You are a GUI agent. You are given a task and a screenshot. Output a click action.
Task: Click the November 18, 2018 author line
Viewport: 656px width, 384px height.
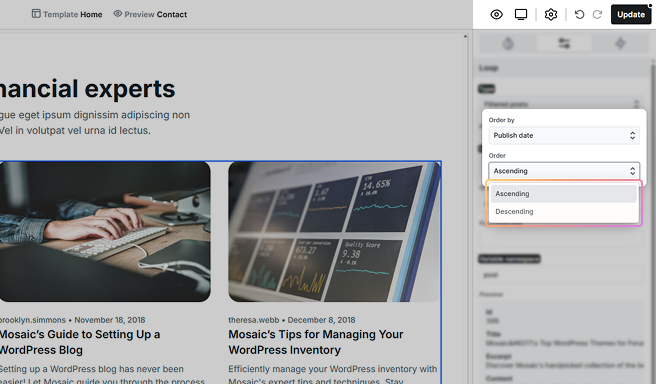coord(72,320)
